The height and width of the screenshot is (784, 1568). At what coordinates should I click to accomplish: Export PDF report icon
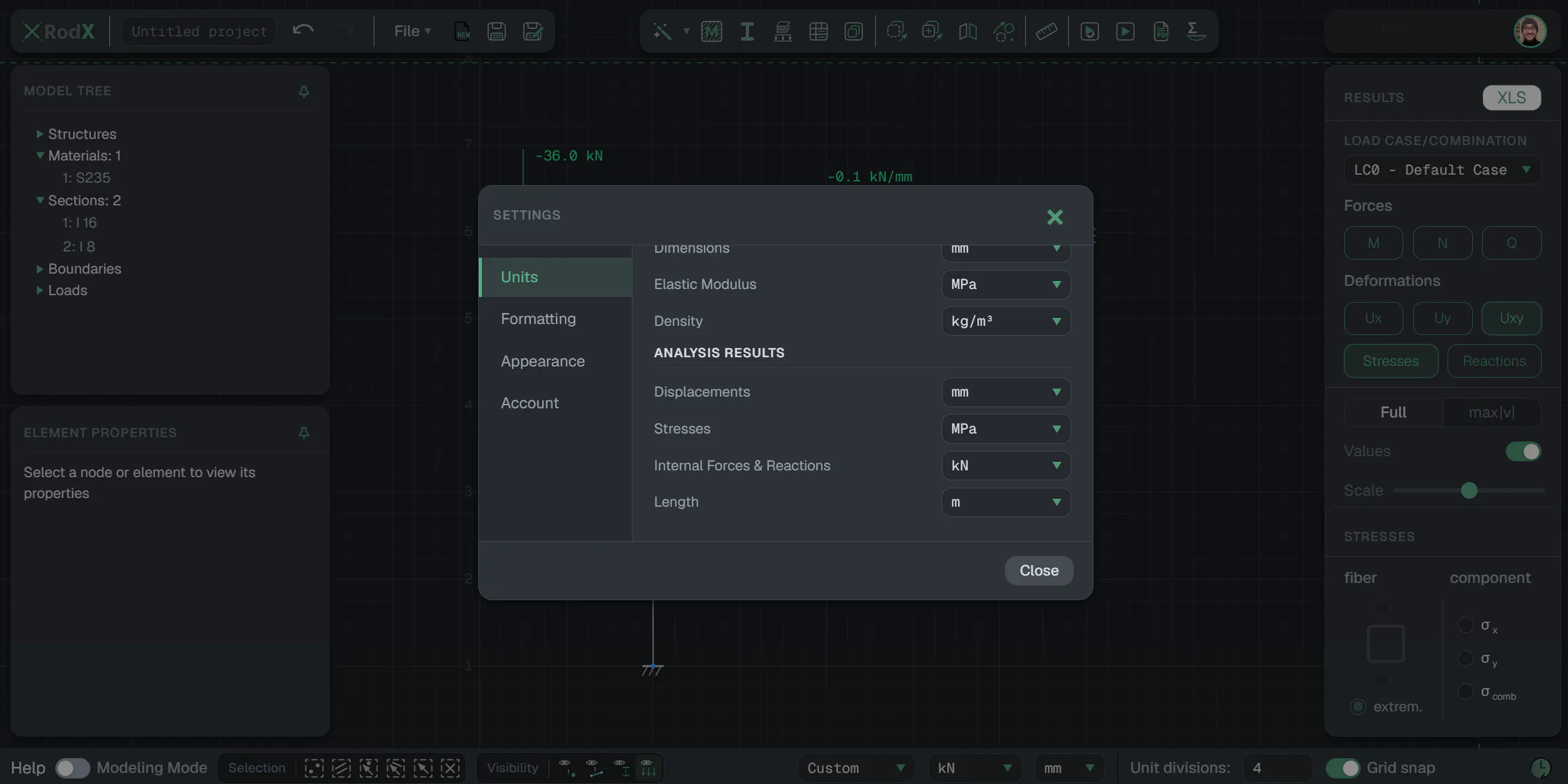click(x=1161, y=31)
